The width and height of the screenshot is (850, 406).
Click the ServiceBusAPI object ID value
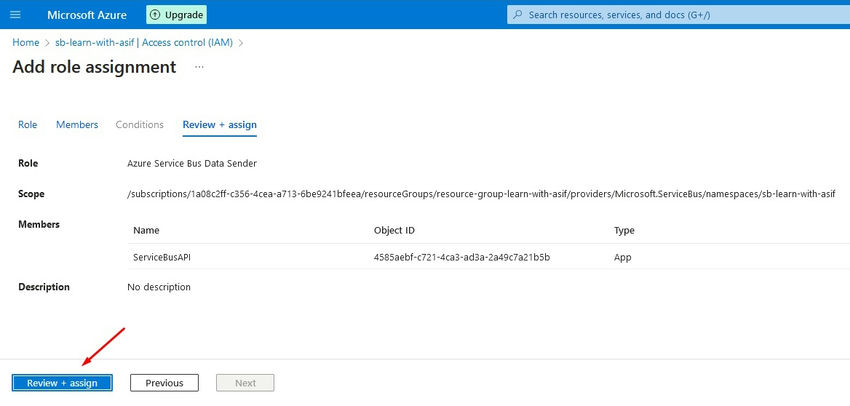point(461,257)
